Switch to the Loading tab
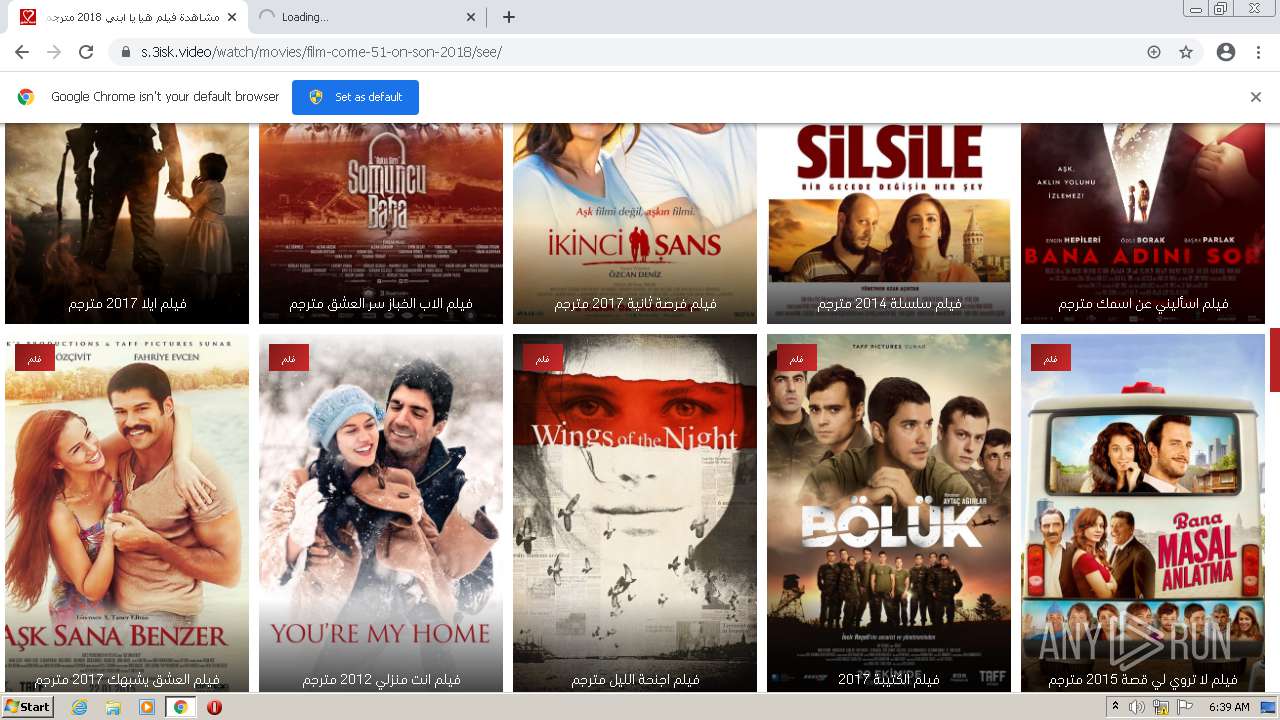 click(x=366, y=17)
